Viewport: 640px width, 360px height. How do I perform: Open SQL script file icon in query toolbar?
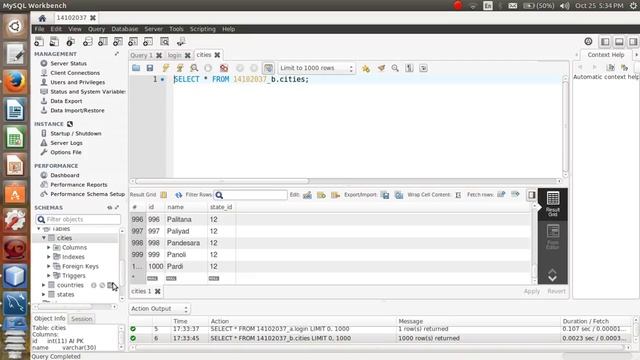136,68
